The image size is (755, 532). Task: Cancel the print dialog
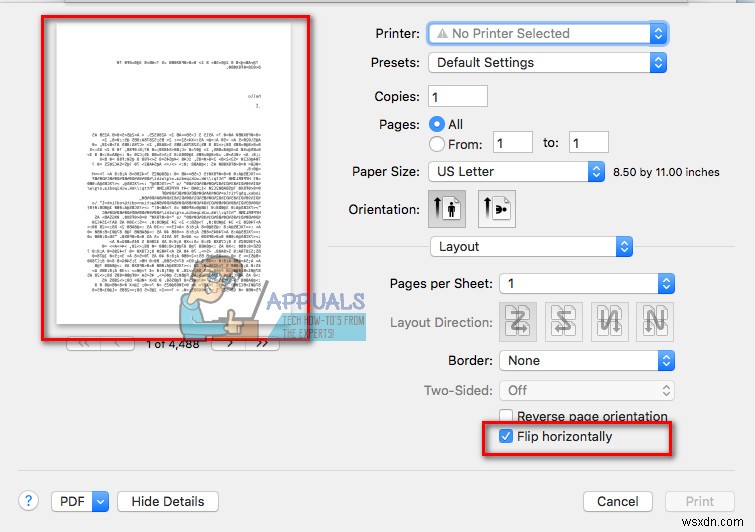click(617, 502)
